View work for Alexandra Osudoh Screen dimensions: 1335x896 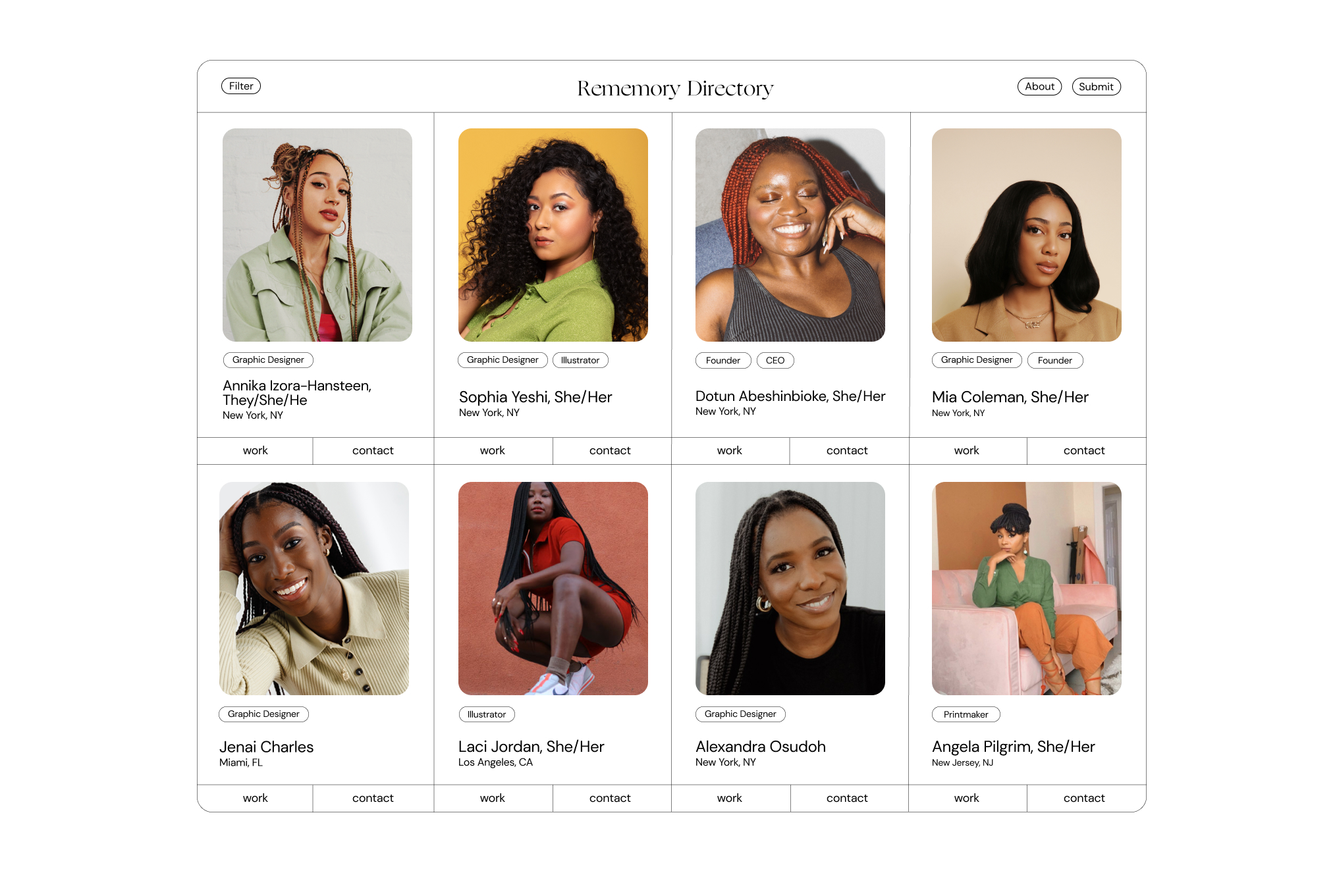point(730,798)
